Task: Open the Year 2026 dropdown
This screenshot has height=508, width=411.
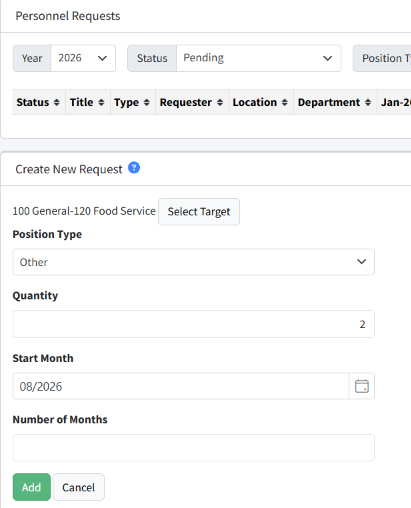Action: pyautogui.click(x=83, y=58)
